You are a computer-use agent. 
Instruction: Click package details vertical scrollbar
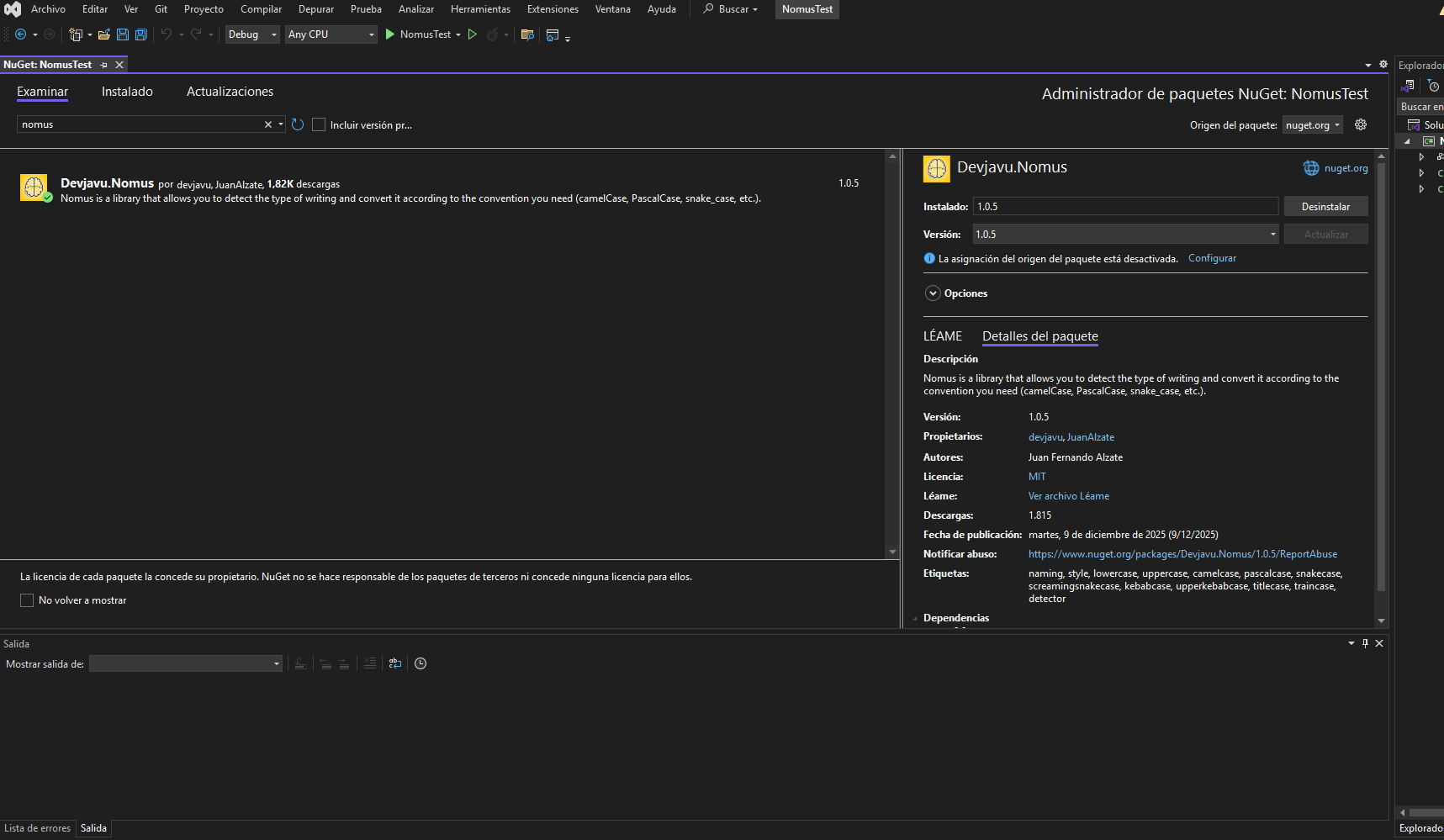[x=1381, y=377]
